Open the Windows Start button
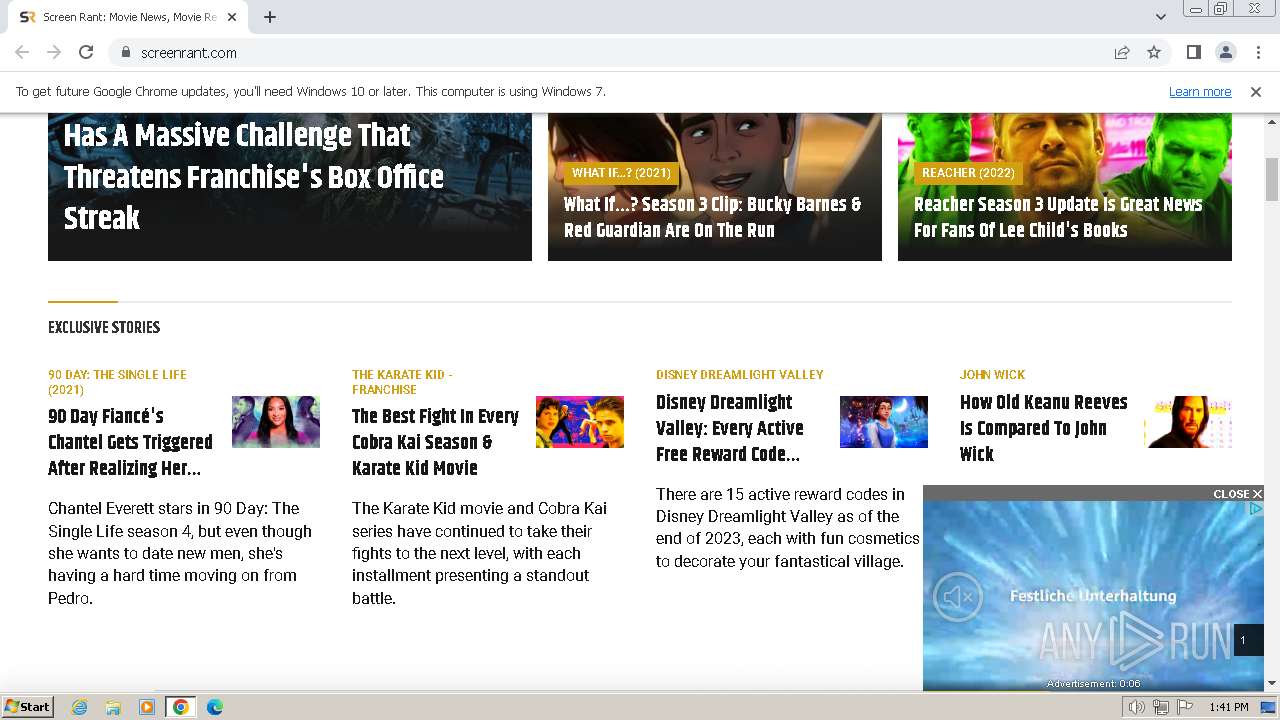This screenshot has height=720, width=1280. [x=28, y=707]
